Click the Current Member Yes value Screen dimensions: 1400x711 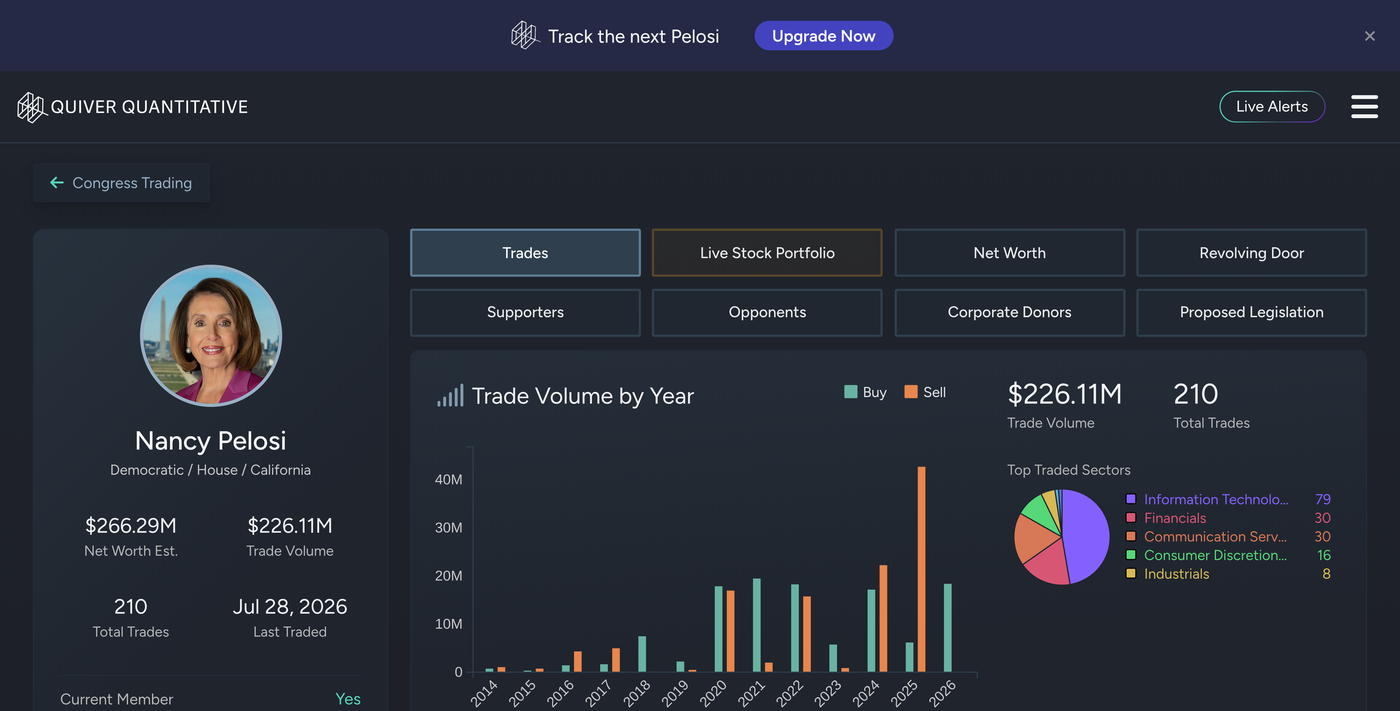click(x=348, y=699)
